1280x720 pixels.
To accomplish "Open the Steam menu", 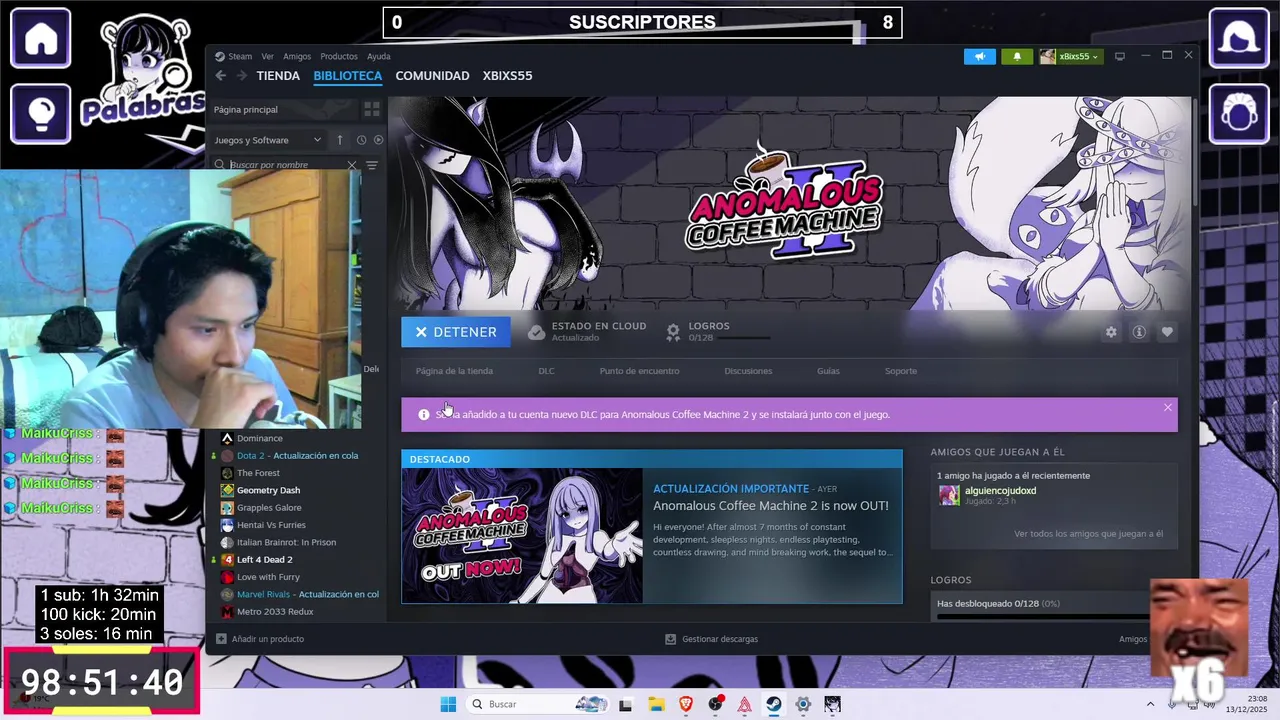I will click(240, 56).
